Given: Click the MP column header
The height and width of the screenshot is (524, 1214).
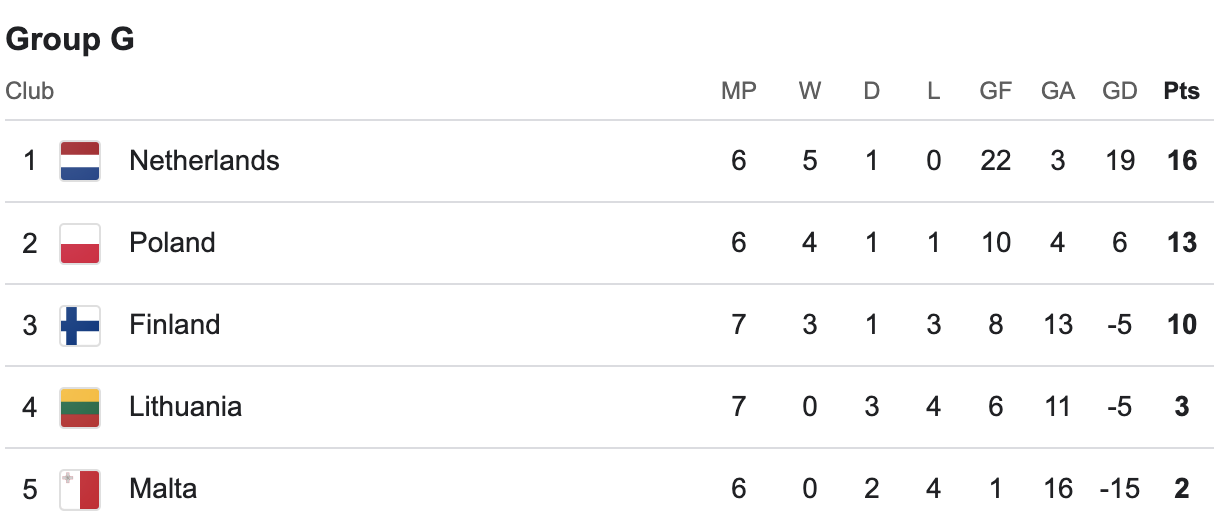Looking at the screenshot, I should point(739,92).
